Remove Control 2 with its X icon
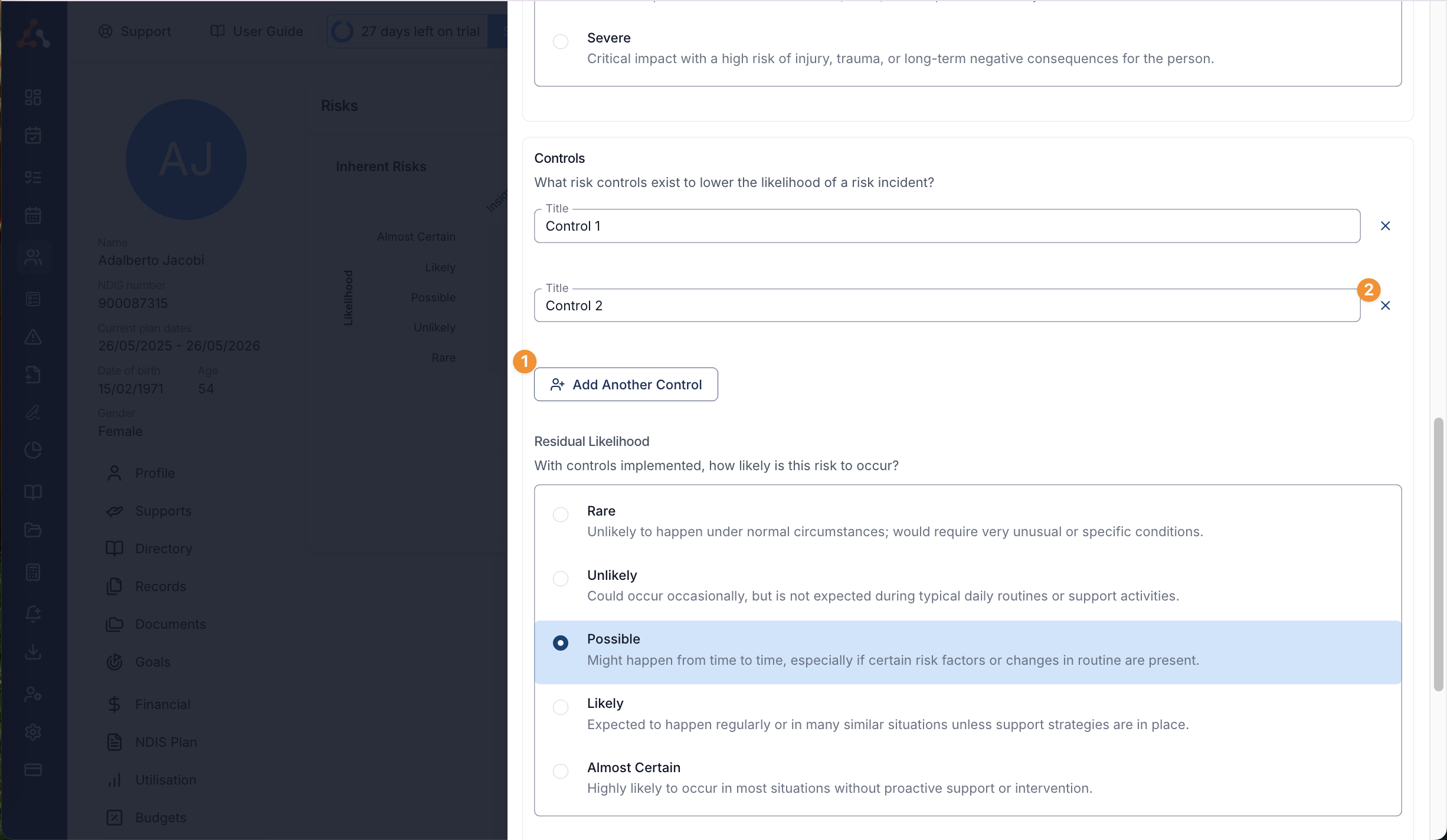Viewport: 1447px width, 840px height. 1385,306
